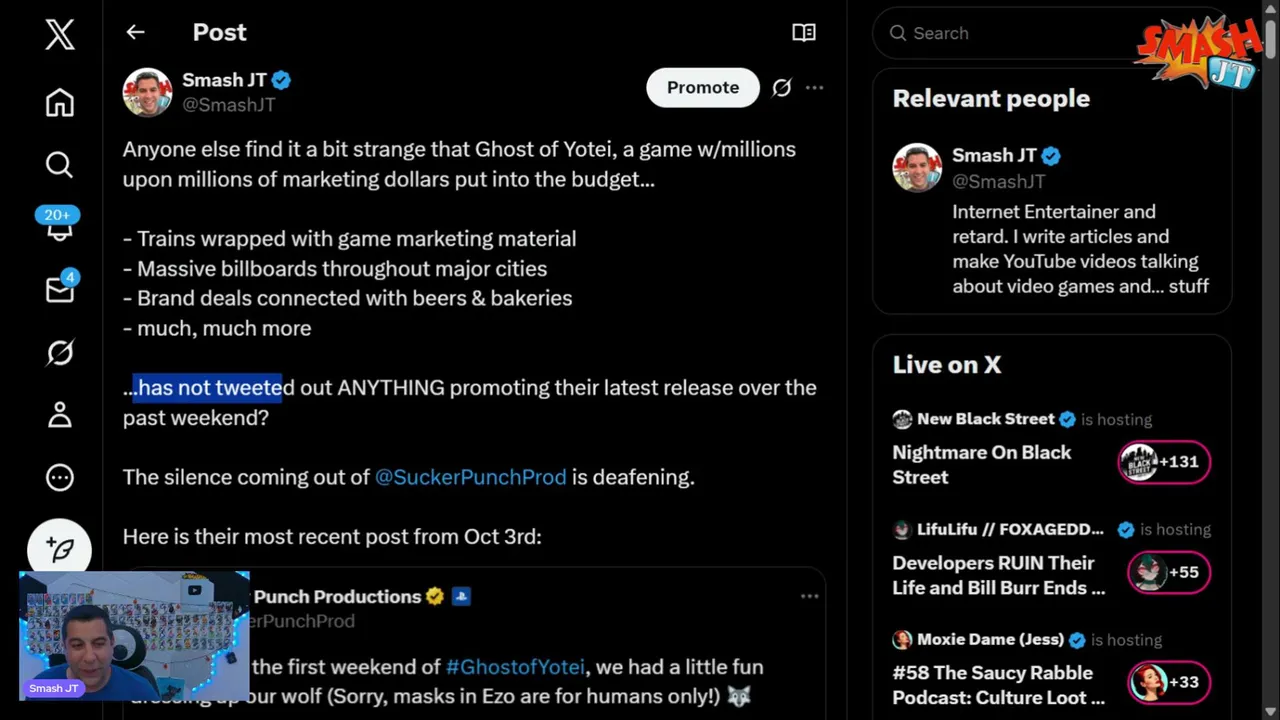The height and width of the screenshot is (720, 1280).
Task: Toggle Reader view book icon
Action: pyautogui.click(x=804, y=32)
